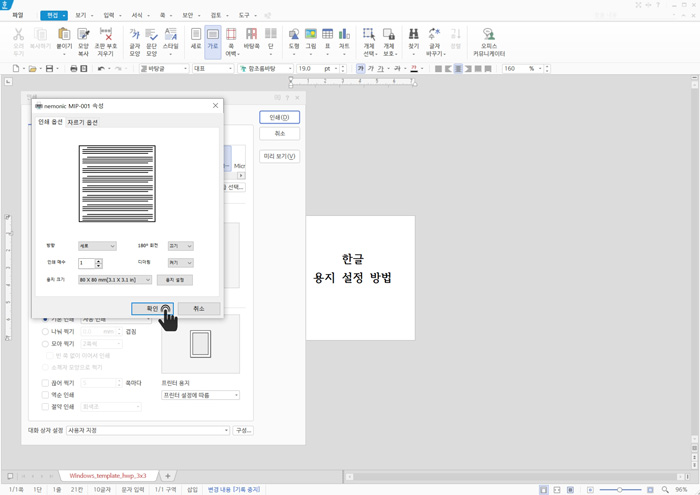Select Windows_template_hwp_3x3 document tab
The height and width of the screenshot is (495, 700).
pyautogui.click(x=108, y=476)
